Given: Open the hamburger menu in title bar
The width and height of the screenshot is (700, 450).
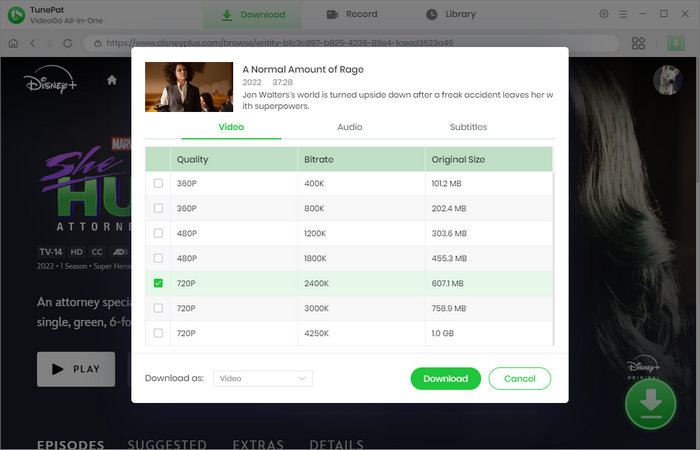Looking at the screenshot, I should point(623,14).
